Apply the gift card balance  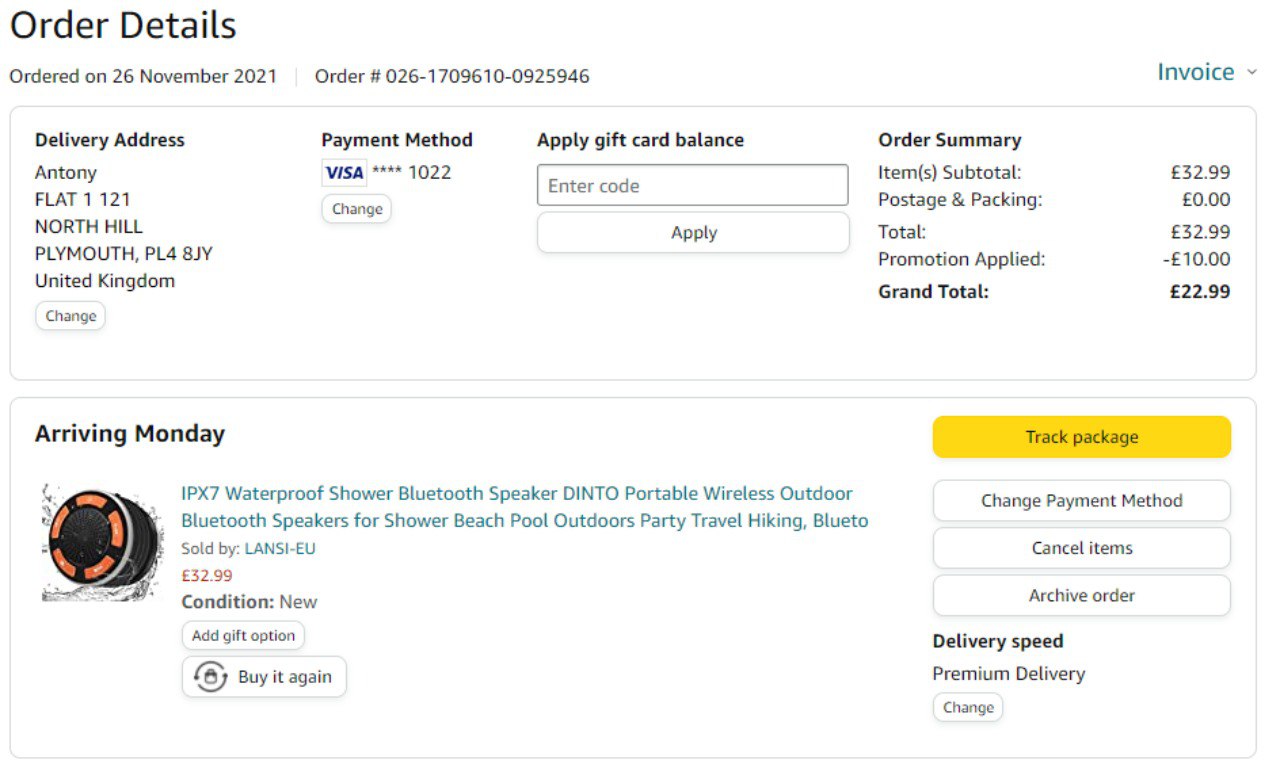pos(693,233)
